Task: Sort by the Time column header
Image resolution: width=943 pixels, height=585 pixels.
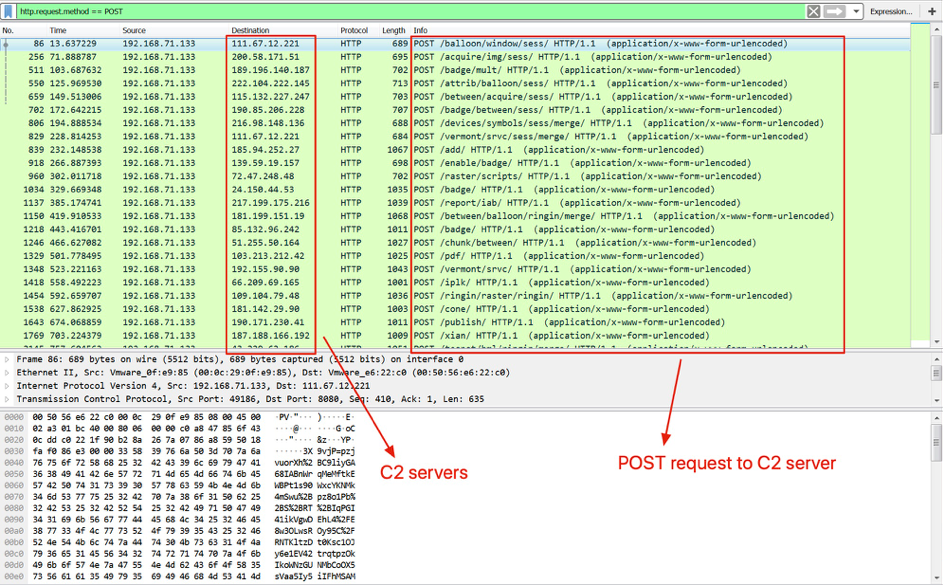Action: coord(58,30)
